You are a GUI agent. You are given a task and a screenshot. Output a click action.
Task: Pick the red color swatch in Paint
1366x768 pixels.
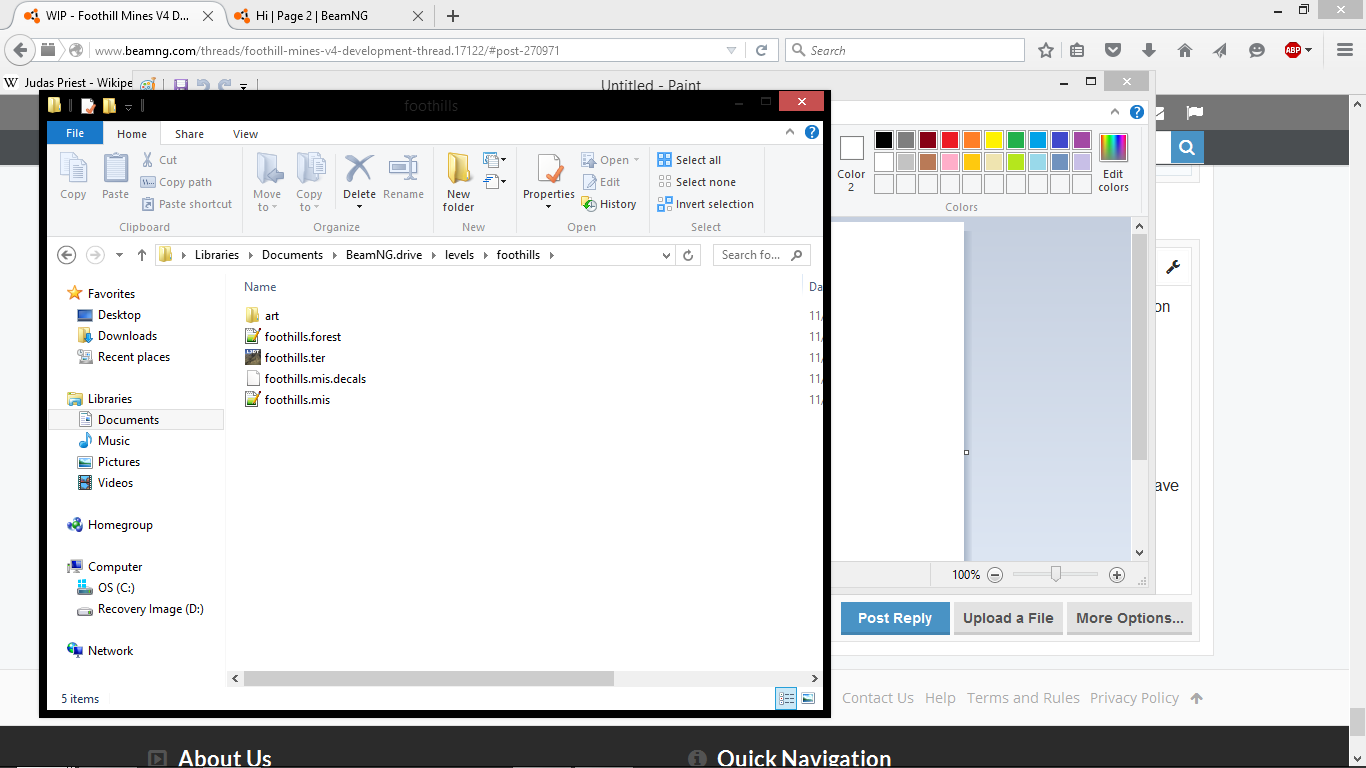coord(950,140)
